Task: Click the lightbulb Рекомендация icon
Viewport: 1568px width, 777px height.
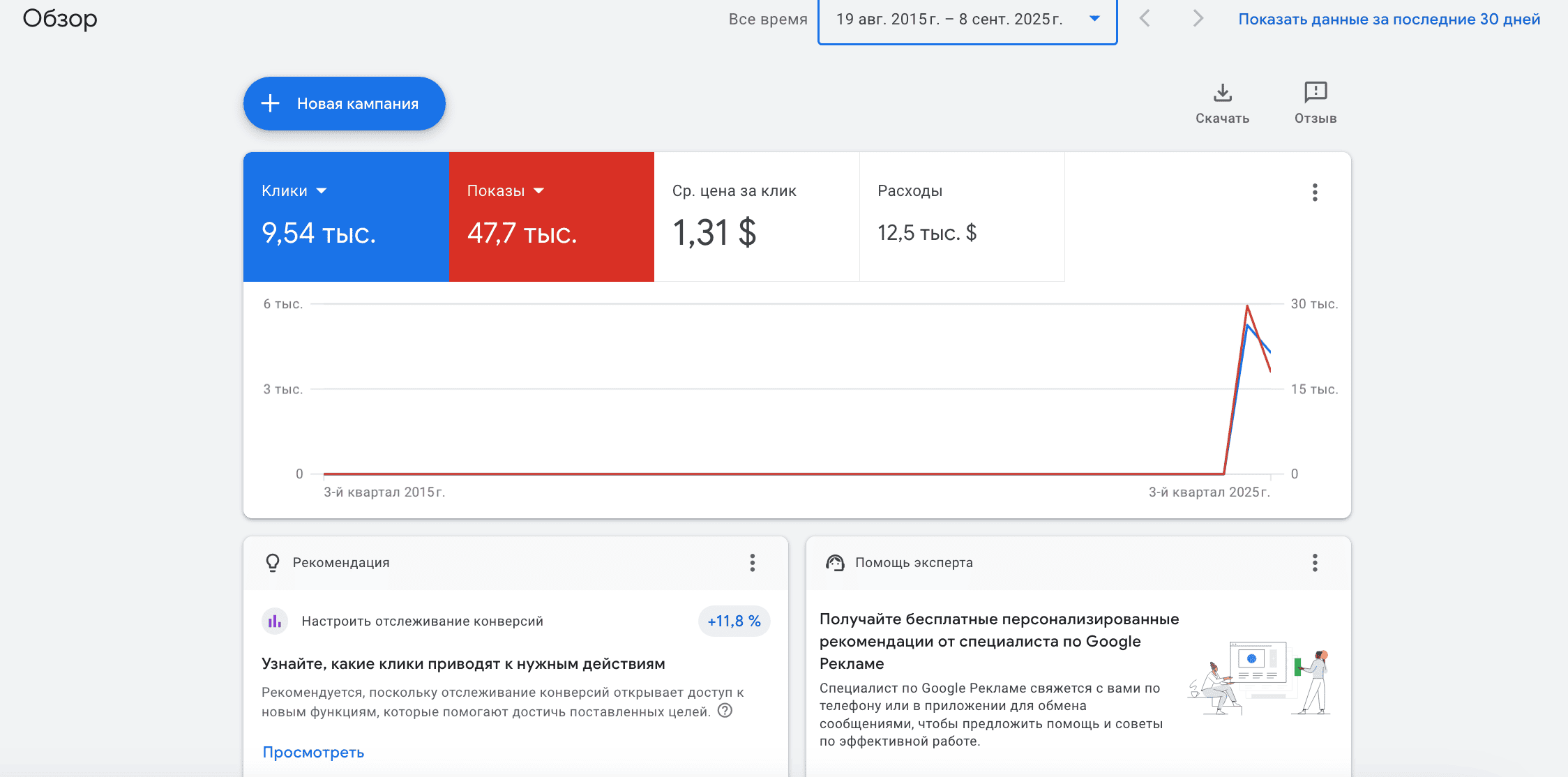Action: (x=273, y=563)
